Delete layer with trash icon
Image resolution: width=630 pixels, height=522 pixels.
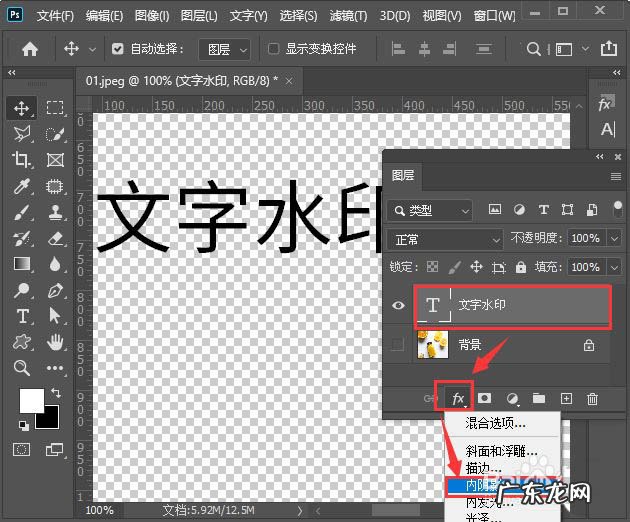pos(592,399)
